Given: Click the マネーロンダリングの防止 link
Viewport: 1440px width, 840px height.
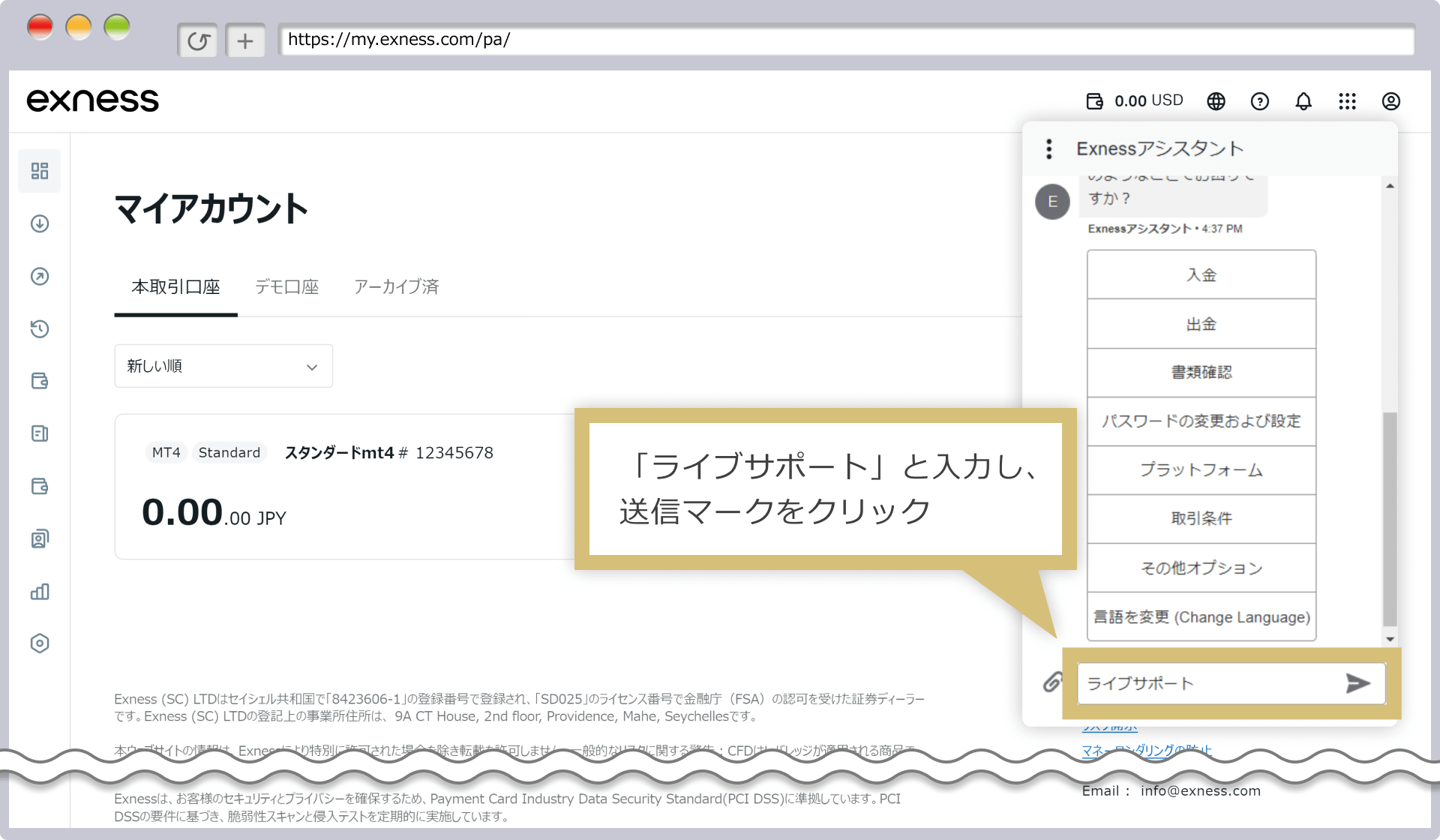Looking at the screenshot, I should (1147, 750).
